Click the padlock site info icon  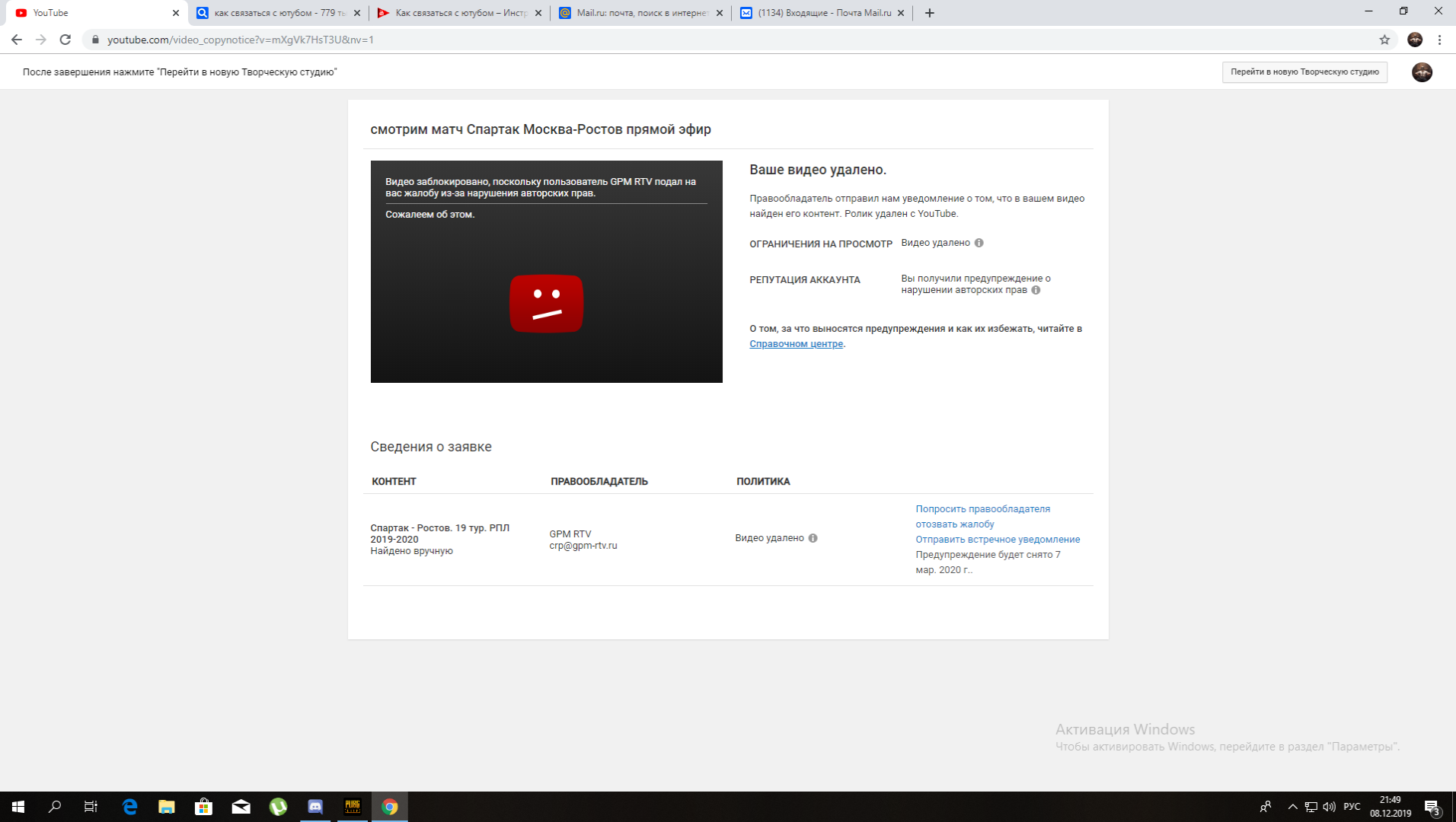click(95, 40)
